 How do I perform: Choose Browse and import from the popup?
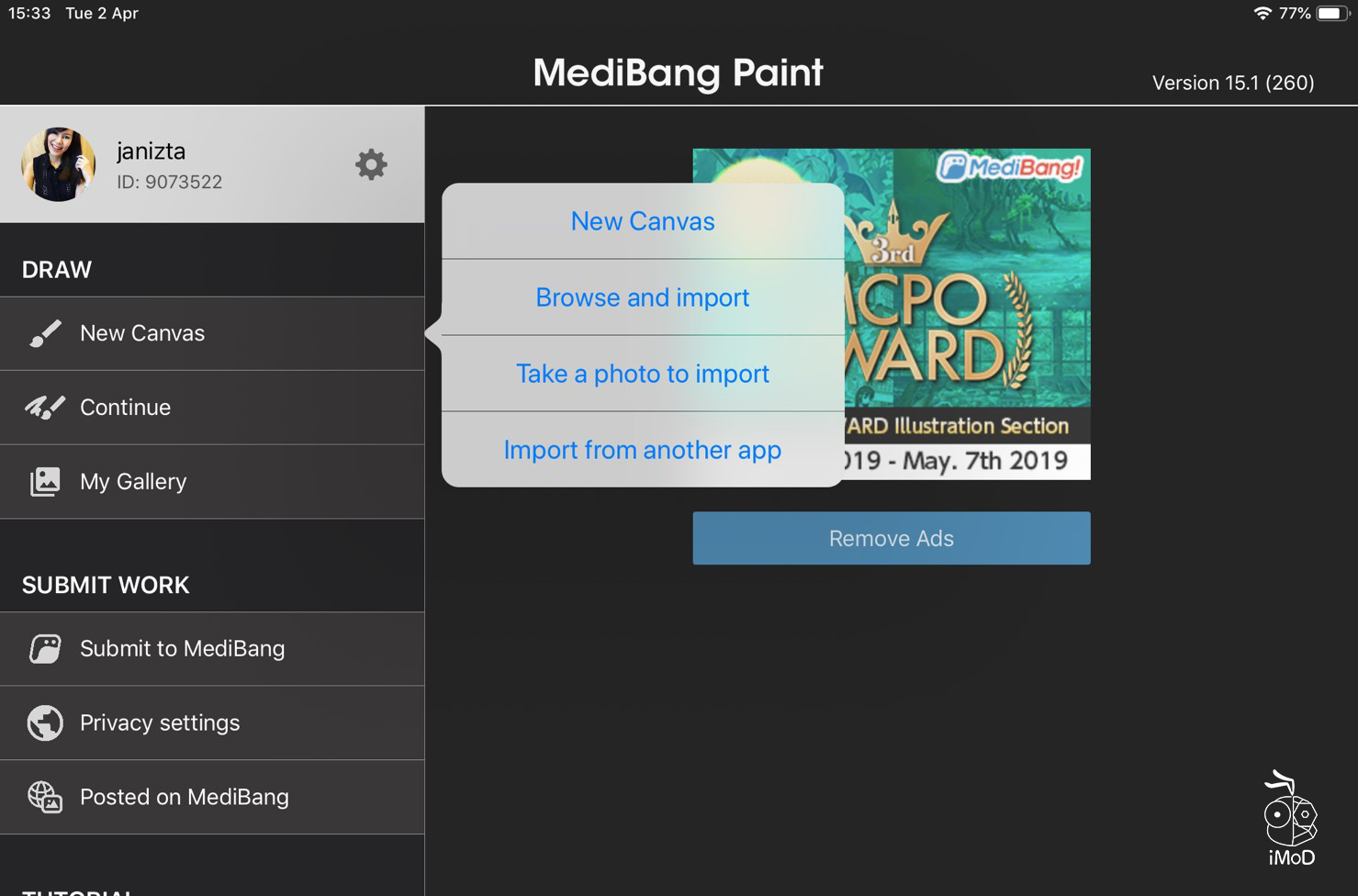(x=642, y=297)
